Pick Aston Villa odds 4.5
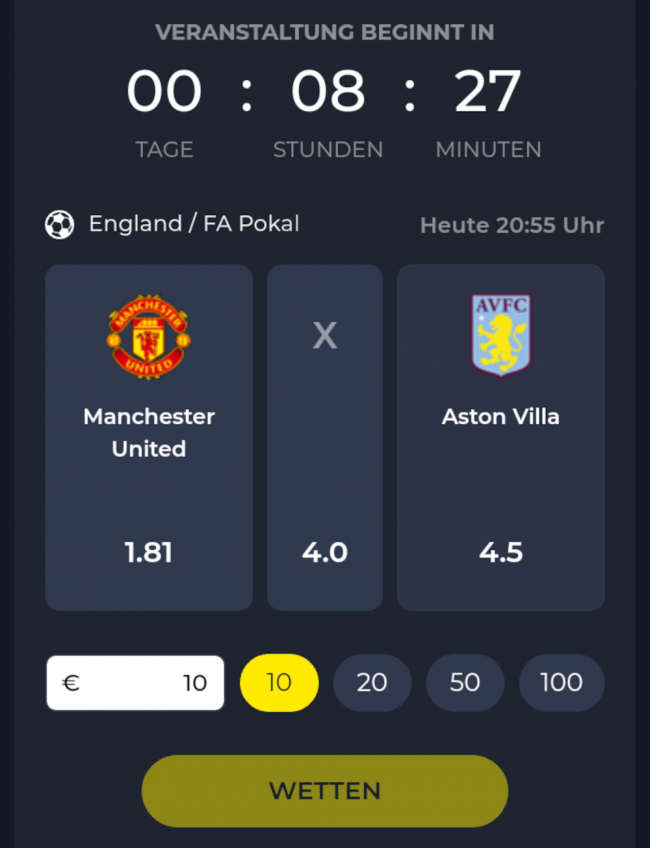This screenshot has width=650, height=848. click(x=501, y=552)
